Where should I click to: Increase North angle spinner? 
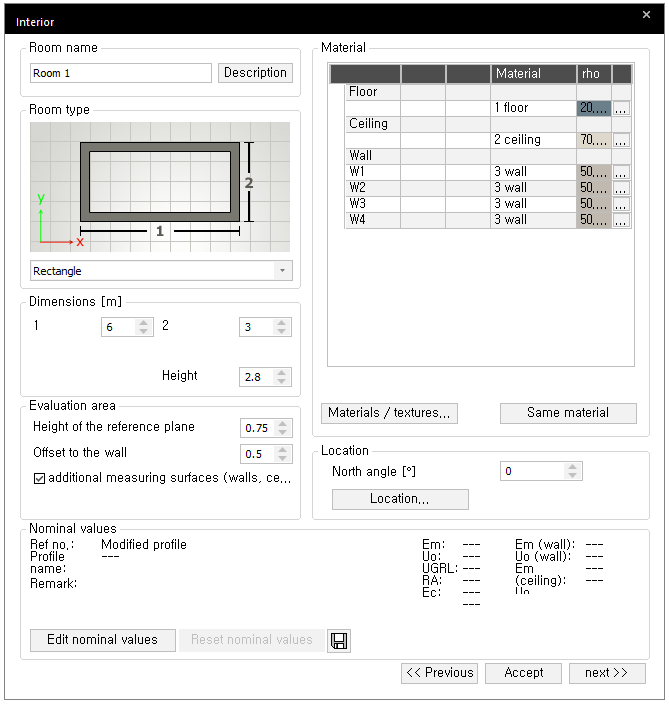click(572, 467)
